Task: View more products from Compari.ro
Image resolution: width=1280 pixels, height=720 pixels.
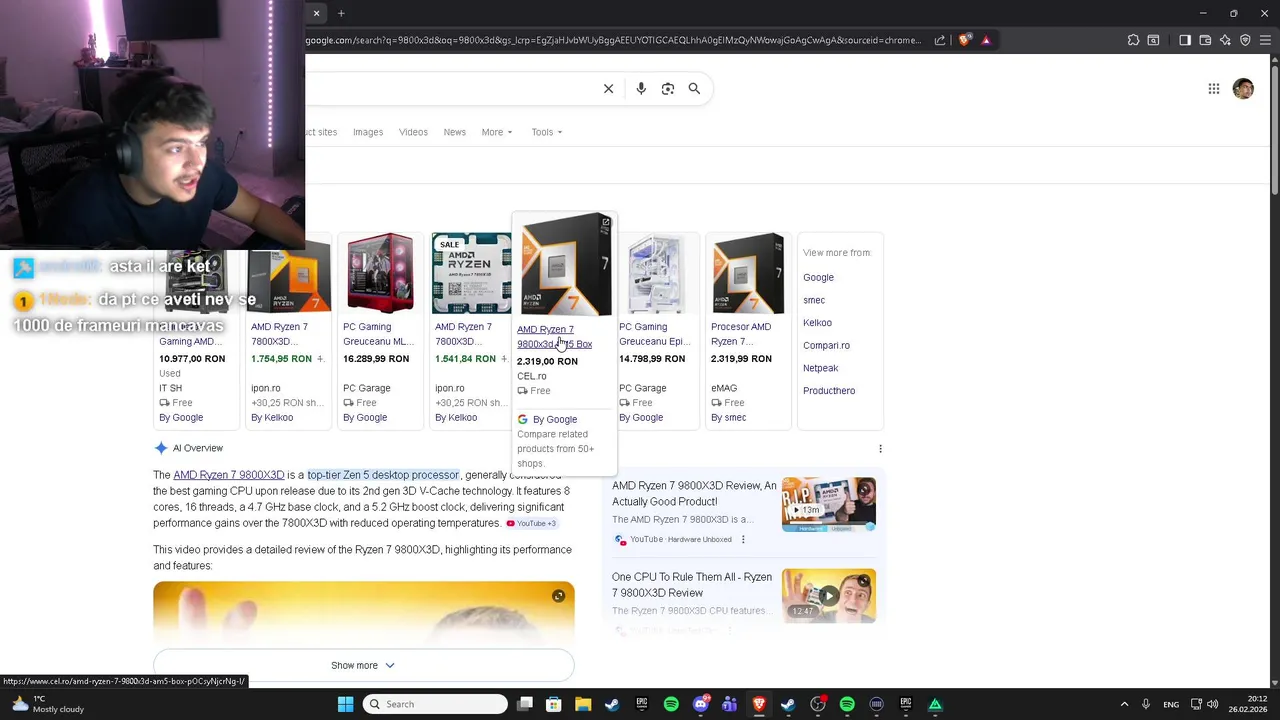Action: pos(826,345)
